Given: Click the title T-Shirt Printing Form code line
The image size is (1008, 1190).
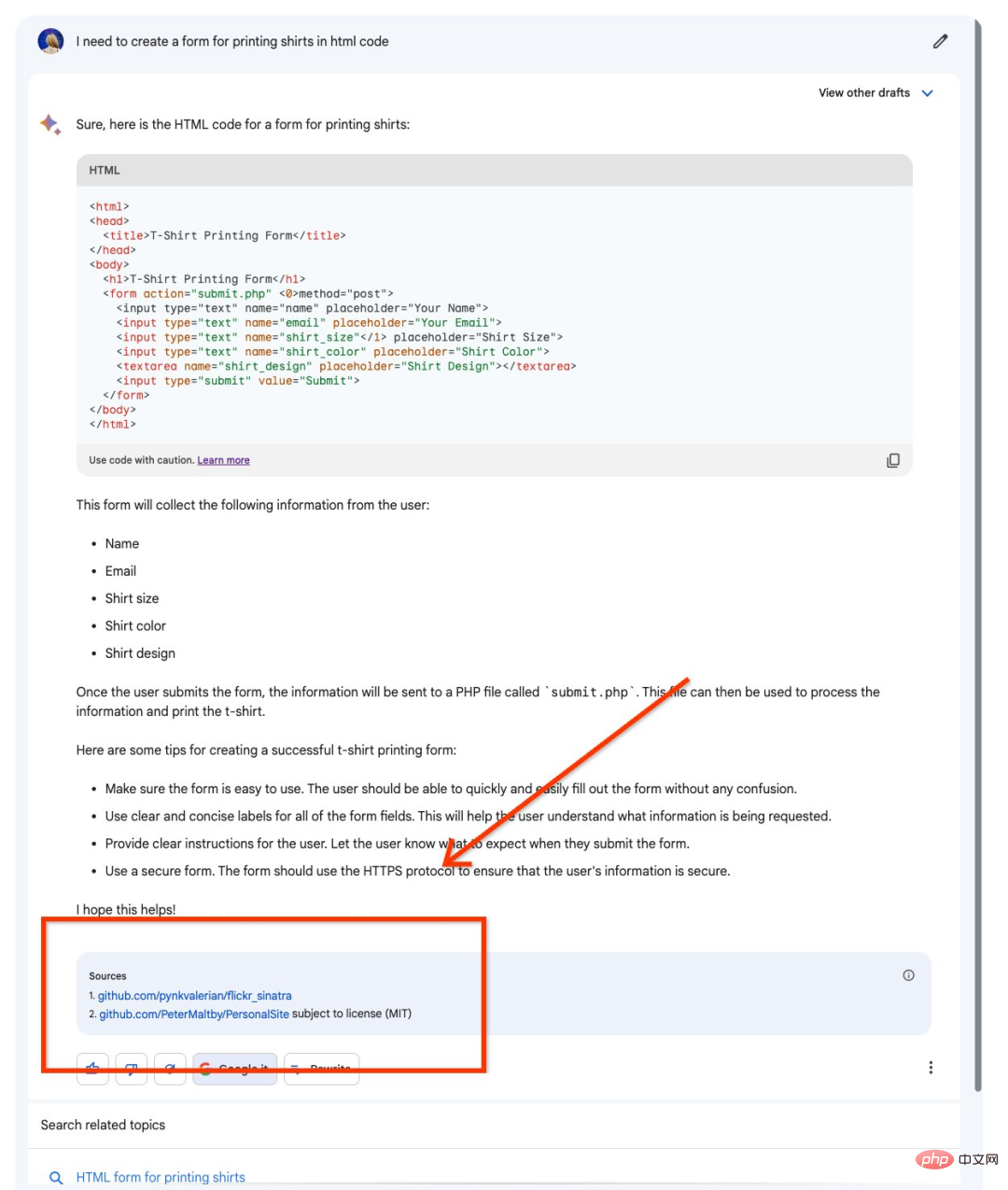Looking at the screenshot, I should pos(224,235).
